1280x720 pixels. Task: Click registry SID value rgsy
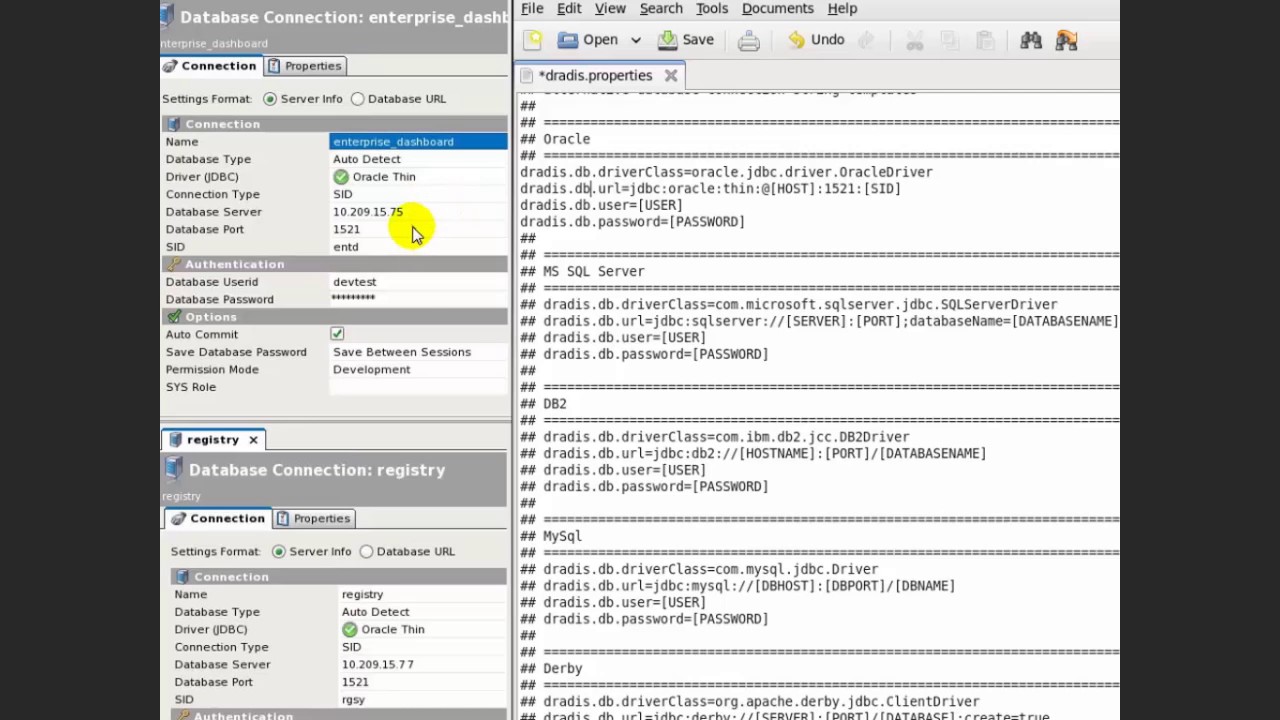423,699
